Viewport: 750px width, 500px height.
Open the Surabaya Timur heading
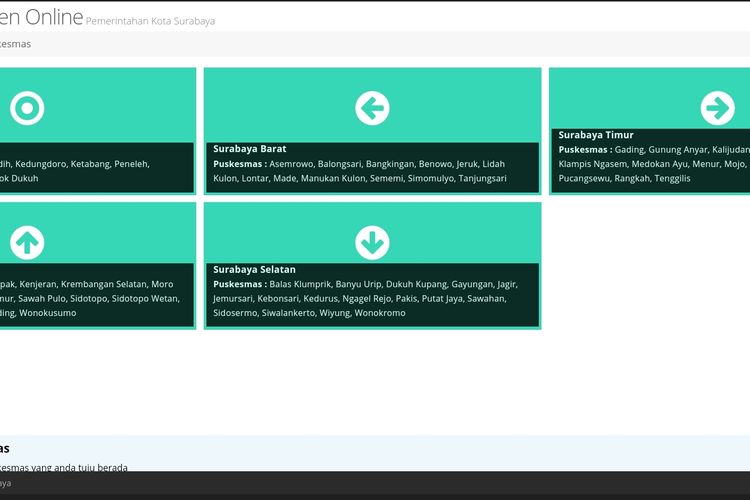click(x=595, y=135)
